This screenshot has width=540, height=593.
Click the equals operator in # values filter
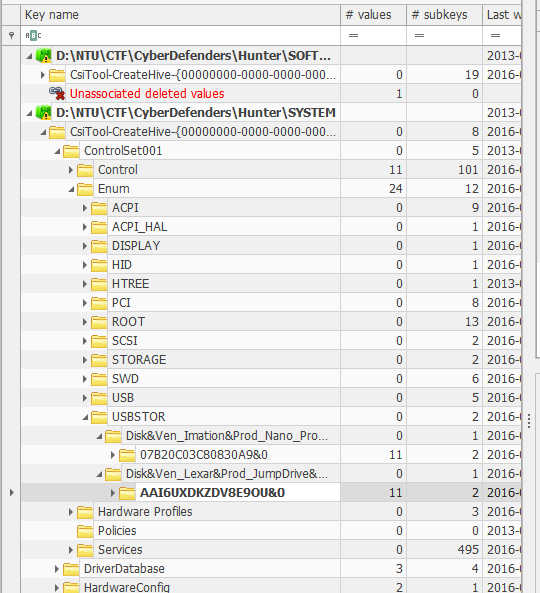click(353, 36)
